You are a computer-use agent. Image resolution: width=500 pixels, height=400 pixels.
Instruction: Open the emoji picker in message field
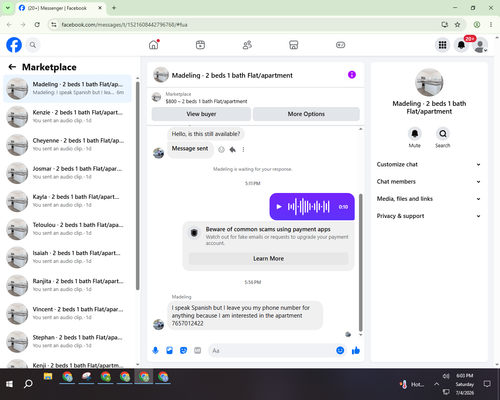coord(340,350)
